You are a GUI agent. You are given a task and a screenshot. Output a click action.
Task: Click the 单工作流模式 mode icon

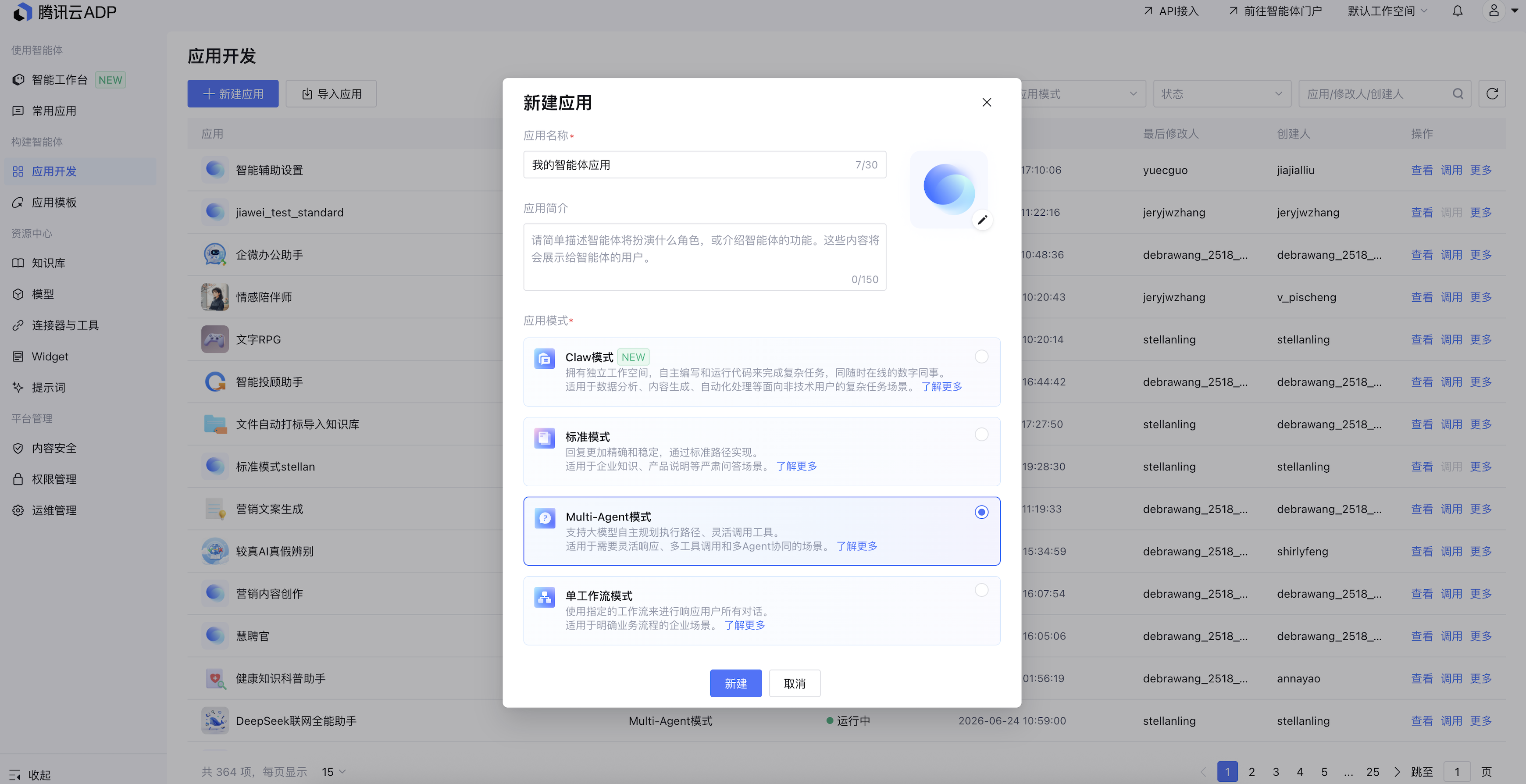click(545, 598)
